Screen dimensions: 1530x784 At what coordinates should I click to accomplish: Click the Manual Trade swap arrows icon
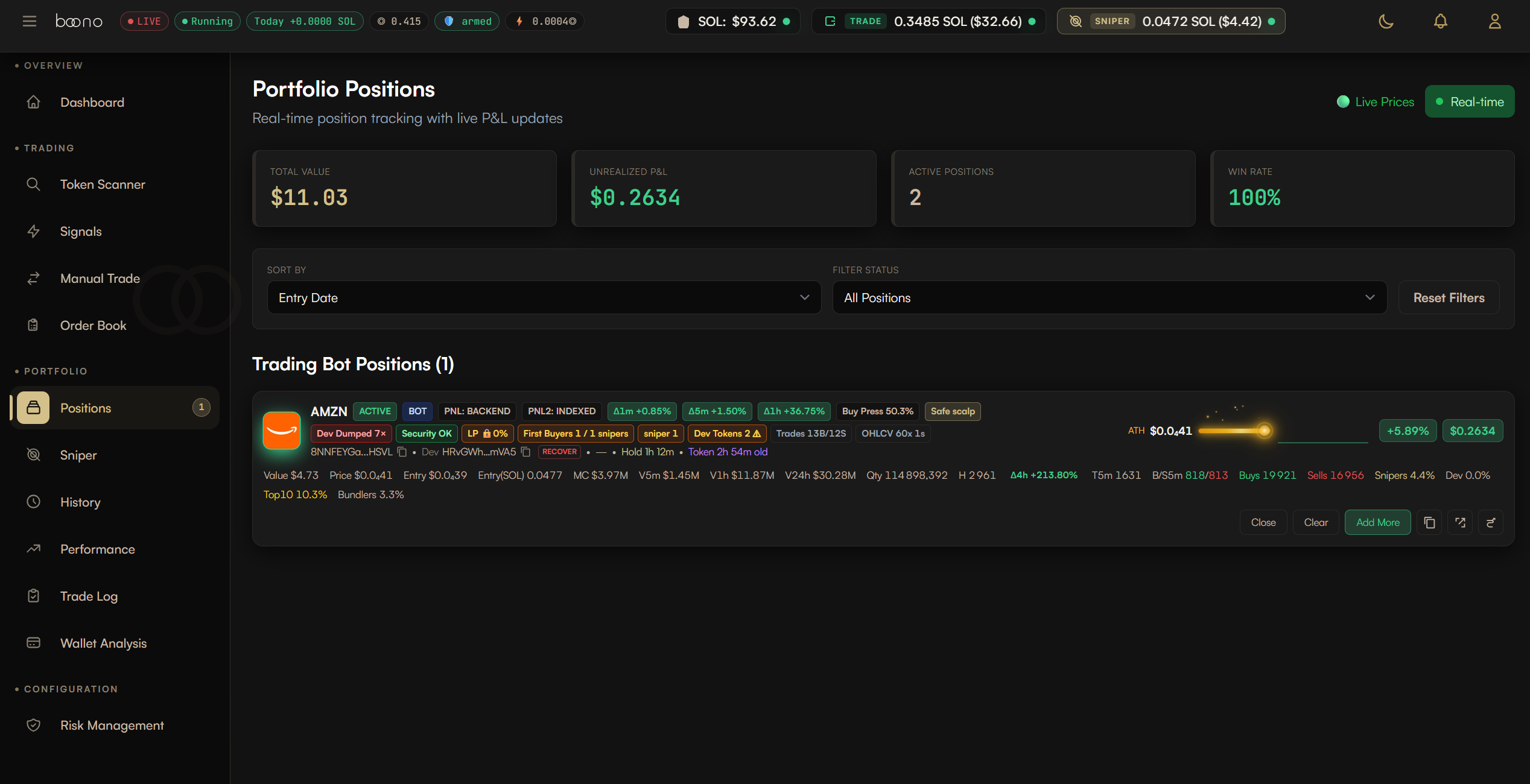(x=34, y=279)
